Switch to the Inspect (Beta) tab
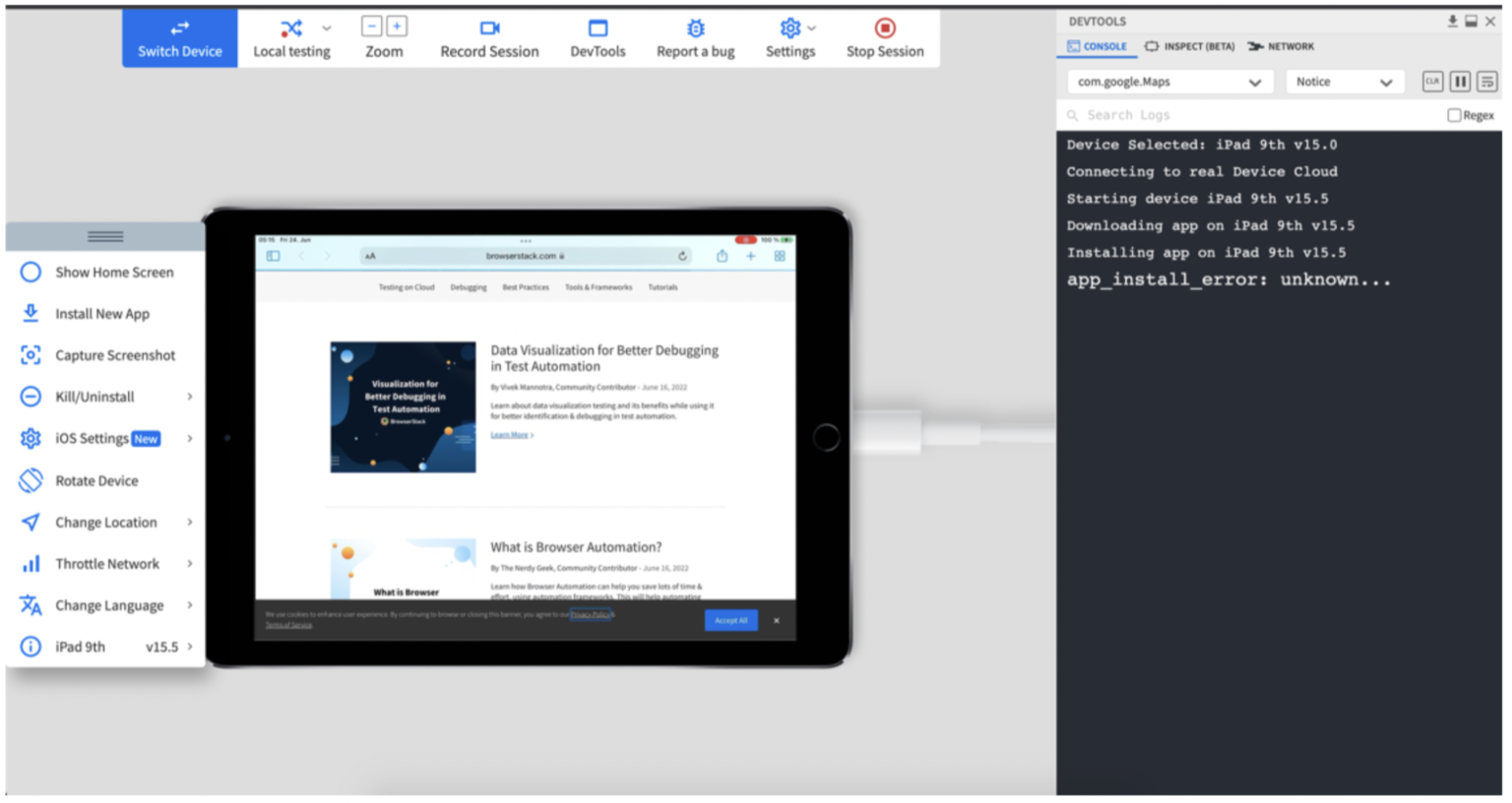This screenshot has width=1512, height=803. coord(1190,46)
